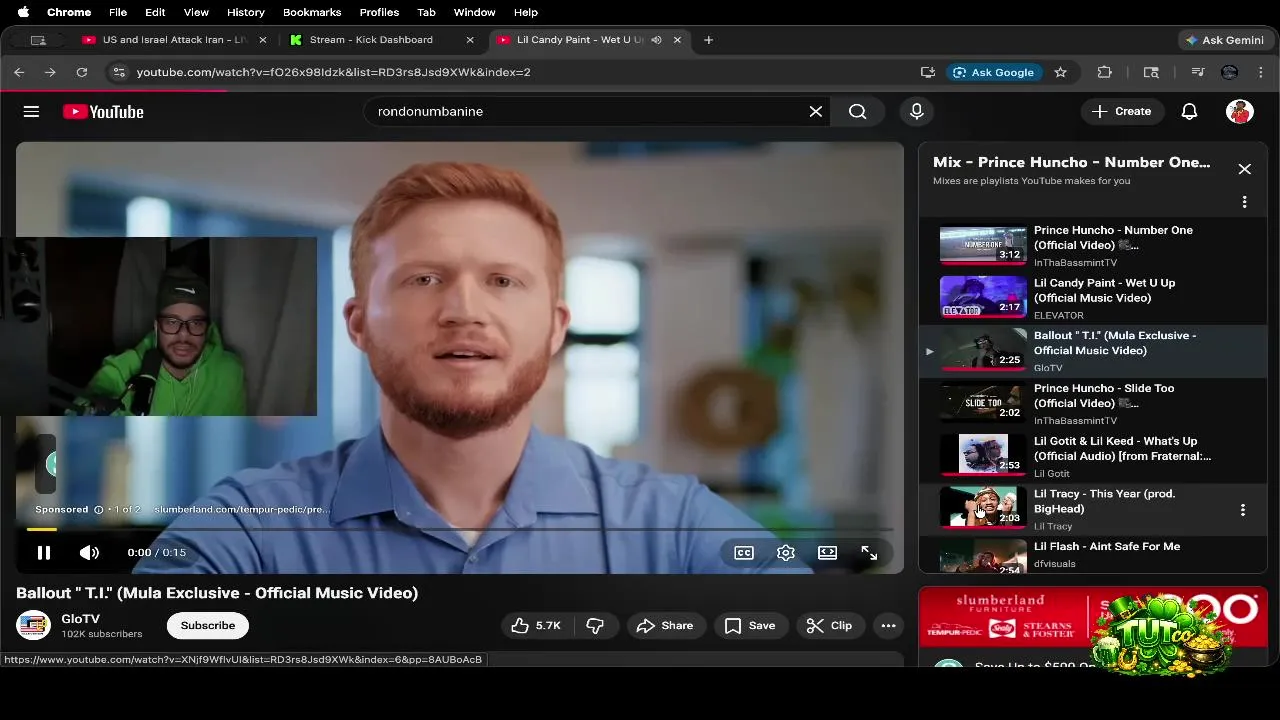1280x720 pixels.
Task: Play Prince Huncho Slide Too video
Action: click(x=1093, y=404)
